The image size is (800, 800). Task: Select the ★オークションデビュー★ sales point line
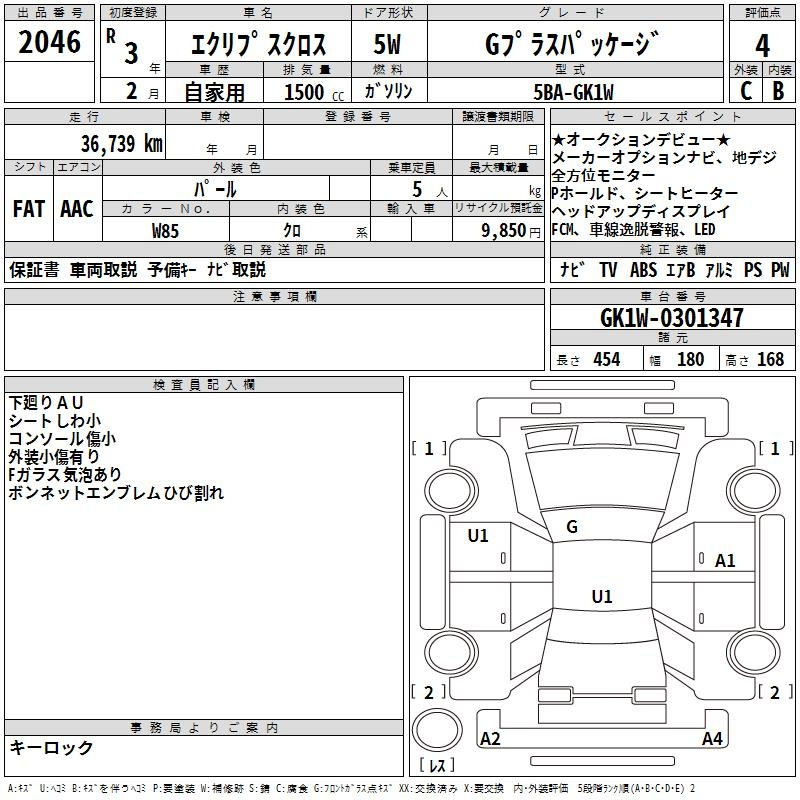(x=641, y=139)
